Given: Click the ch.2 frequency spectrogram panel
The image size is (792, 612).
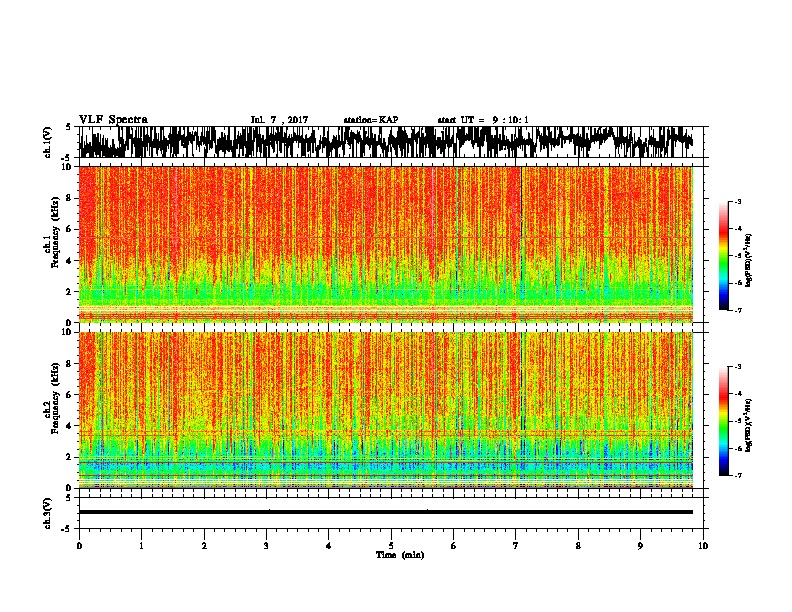Looking at the screenshot, I should click(386, 410).
